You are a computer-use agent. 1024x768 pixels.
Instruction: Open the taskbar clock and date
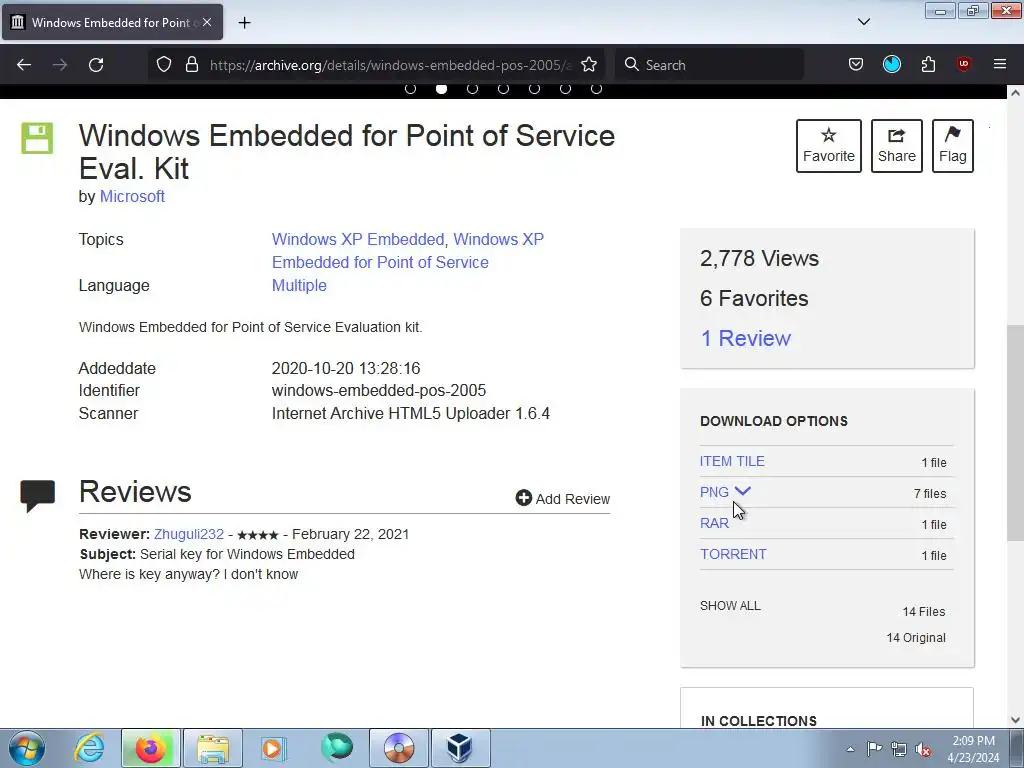974,749
